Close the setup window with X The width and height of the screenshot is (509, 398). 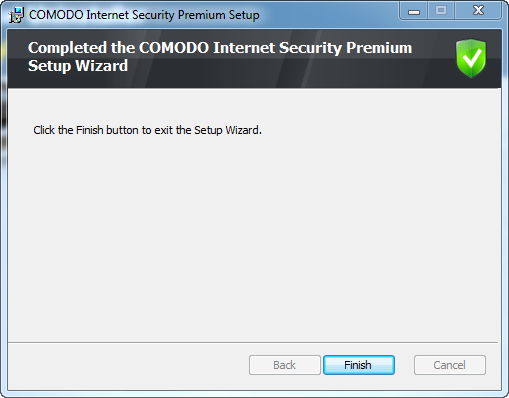tap(478, 11)
